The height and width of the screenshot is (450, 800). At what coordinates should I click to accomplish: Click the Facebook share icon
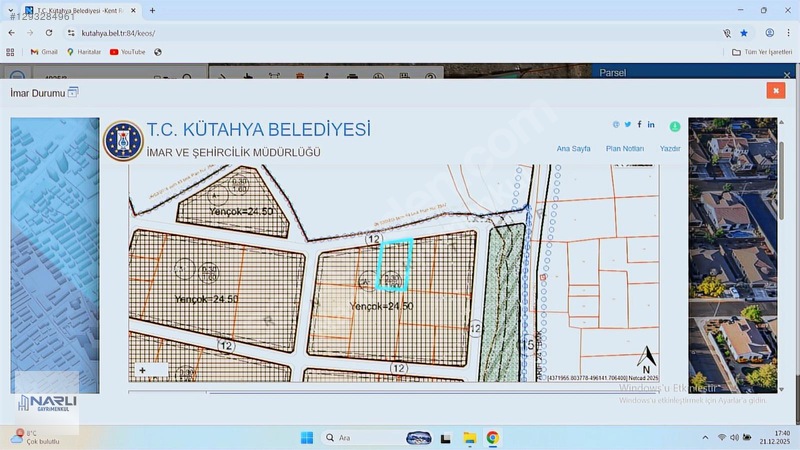[x=639, y=124]
